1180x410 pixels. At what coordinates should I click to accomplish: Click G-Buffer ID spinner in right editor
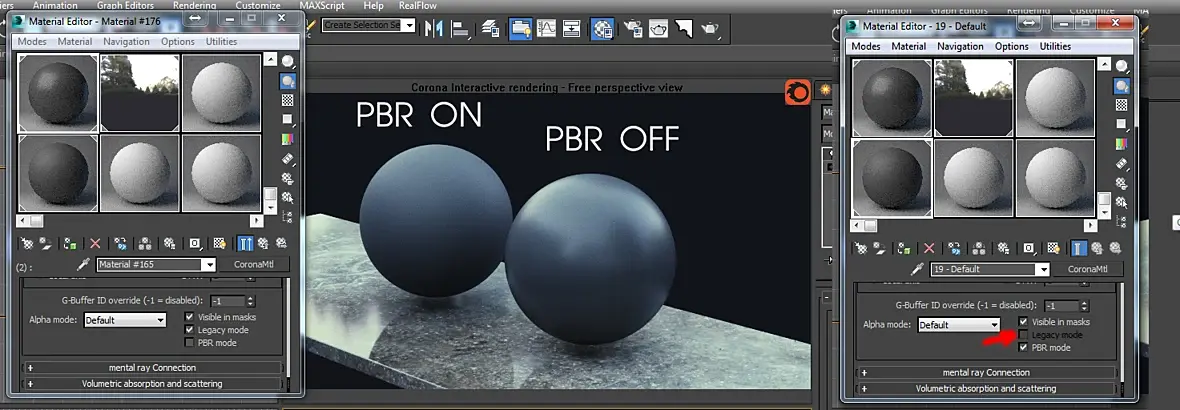pos(1084,306)
